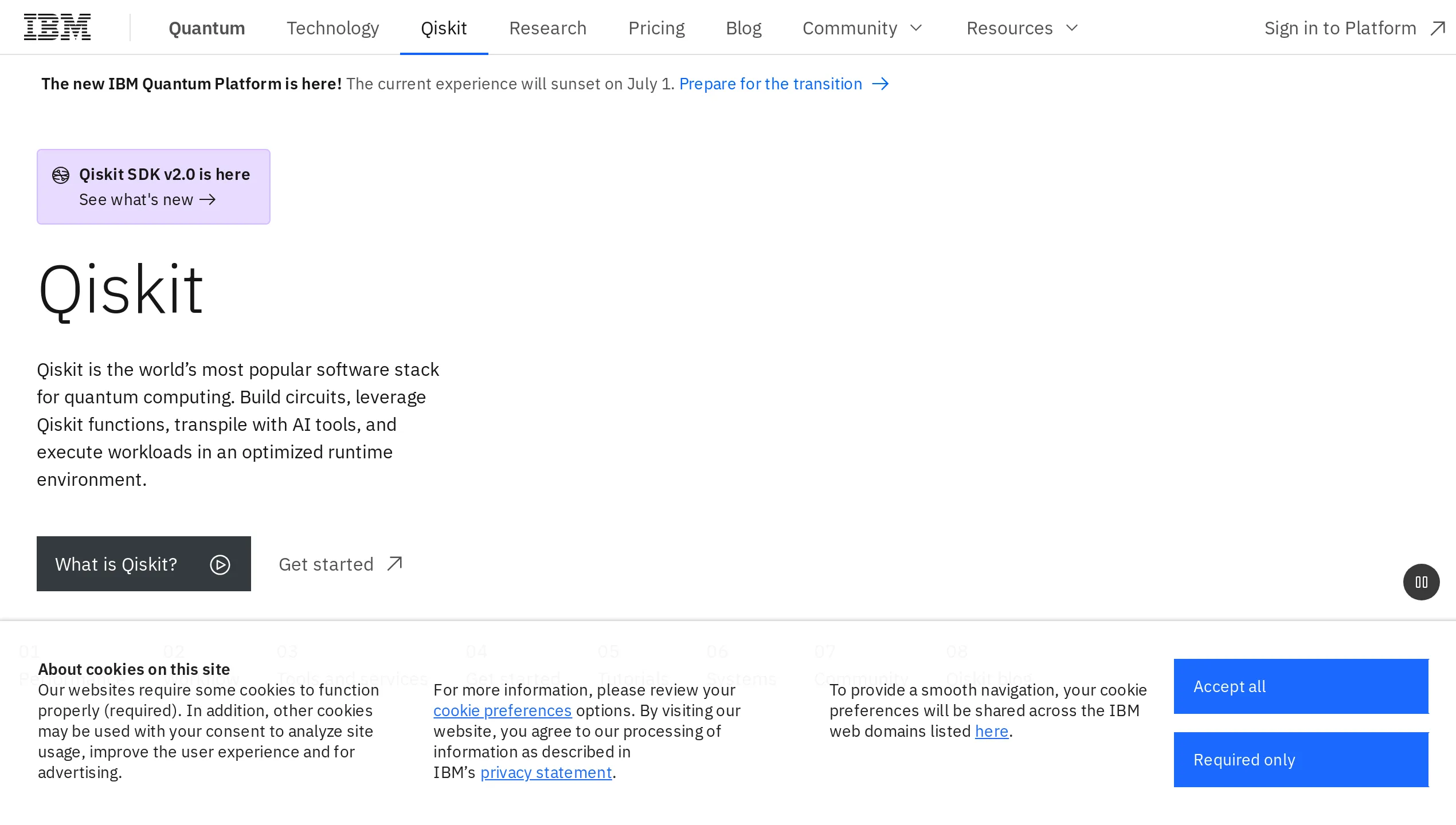The image size is (1456, 825).
Task: Open IBM's privacy statement link
Action: pos(545,772)
